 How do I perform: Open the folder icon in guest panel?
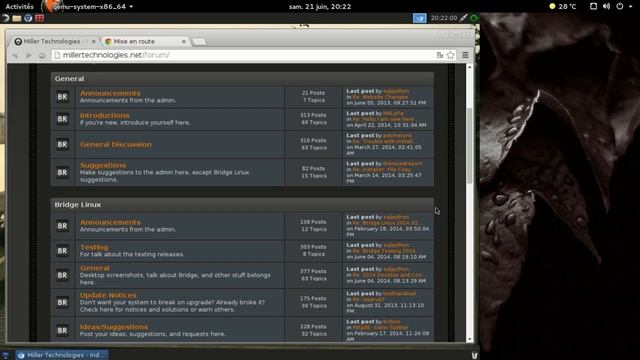[17, 18]
